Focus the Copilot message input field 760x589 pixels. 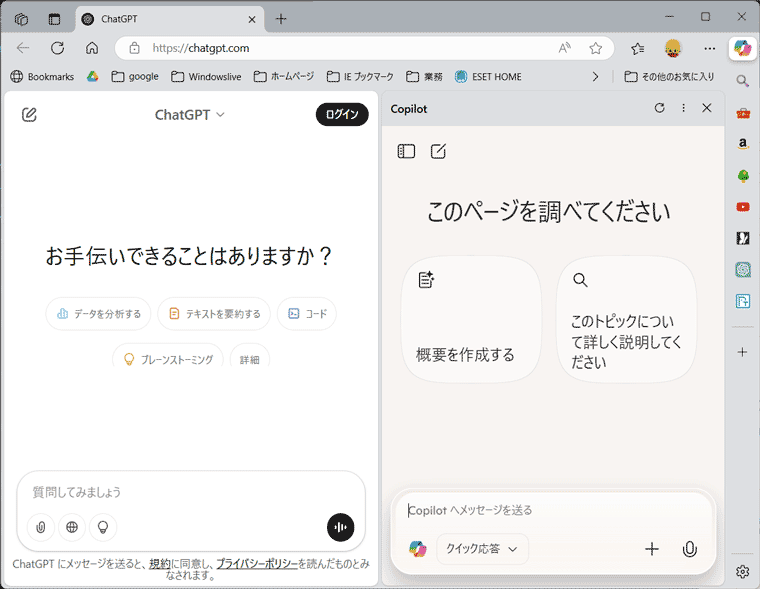point(553,510)
